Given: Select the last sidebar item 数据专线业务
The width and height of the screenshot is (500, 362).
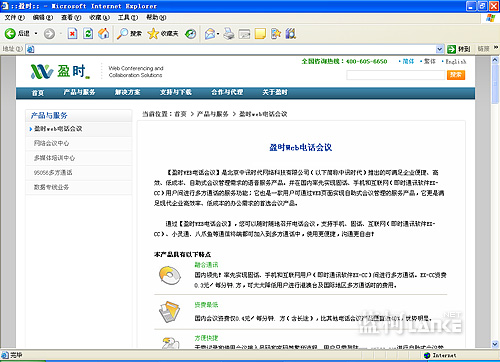Looking at the screenshot, I should (x=79, y=187).
